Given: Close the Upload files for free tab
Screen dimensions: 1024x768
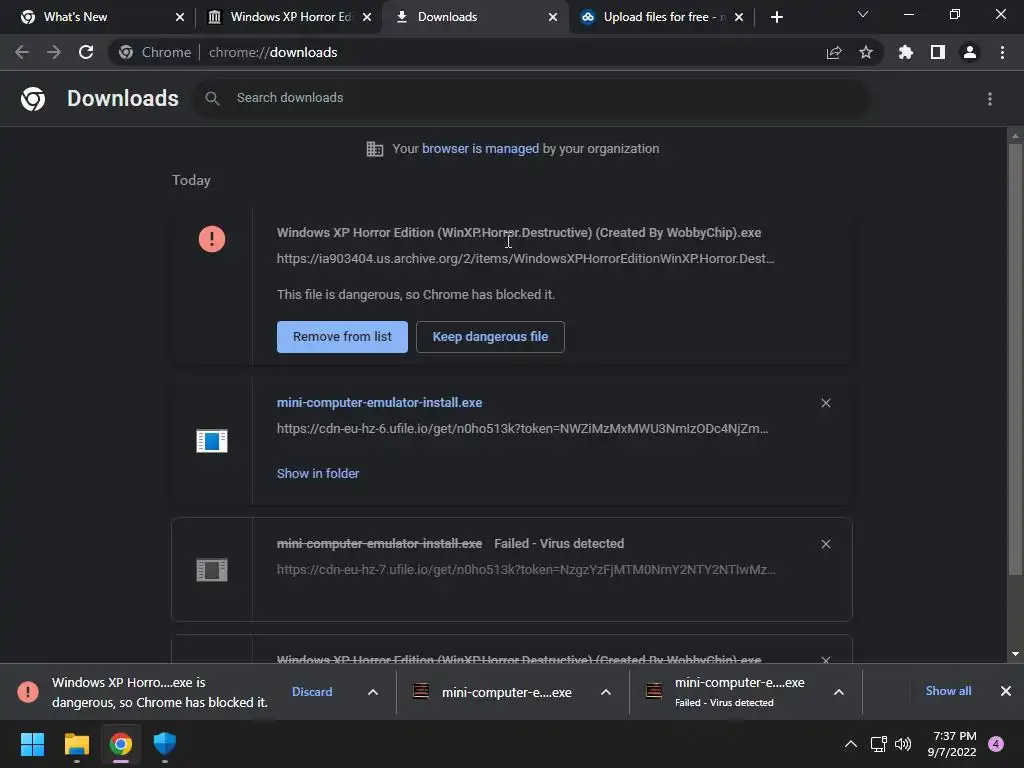Looking at the screenshot, I should click(739, 17).
